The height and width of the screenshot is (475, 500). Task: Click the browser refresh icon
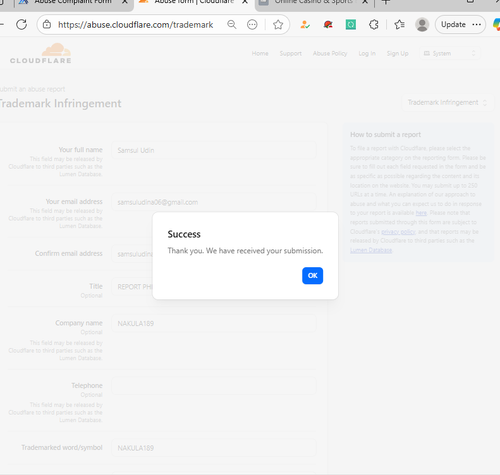tap(22, 24)
